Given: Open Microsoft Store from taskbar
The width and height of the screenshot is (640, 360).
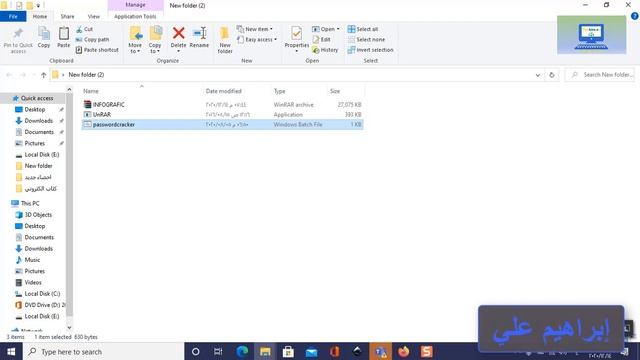Looking at the screenshot, I should pos(288,351).
